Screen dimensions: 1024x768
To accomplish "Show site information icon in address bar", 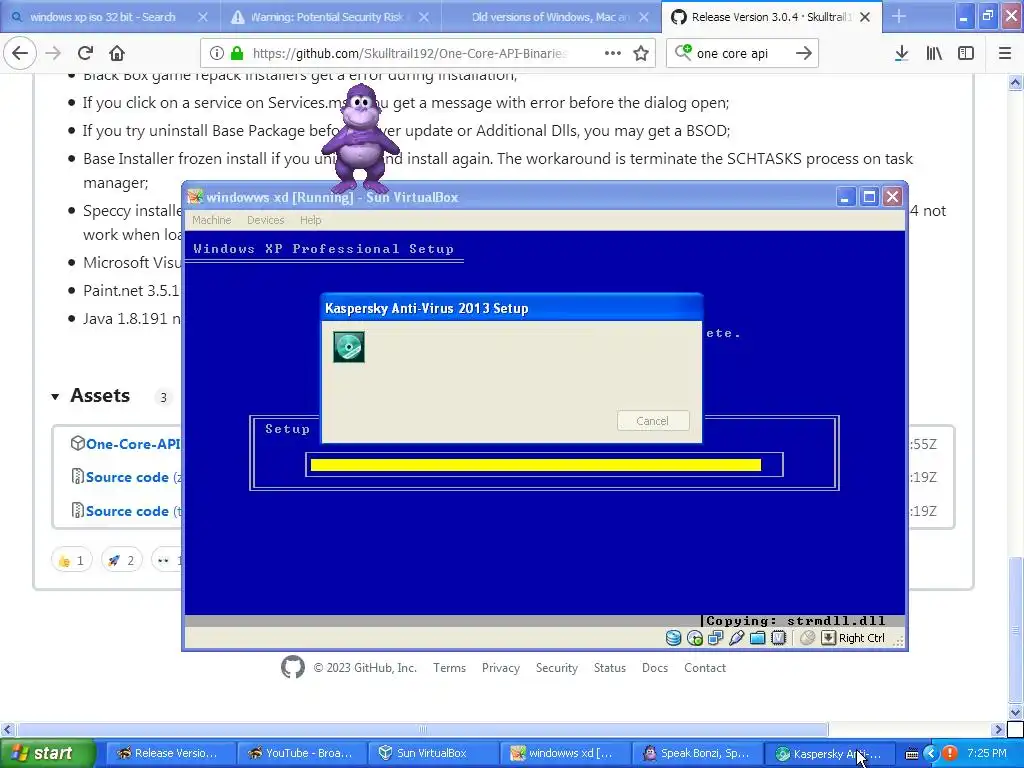I will [216, 53].
